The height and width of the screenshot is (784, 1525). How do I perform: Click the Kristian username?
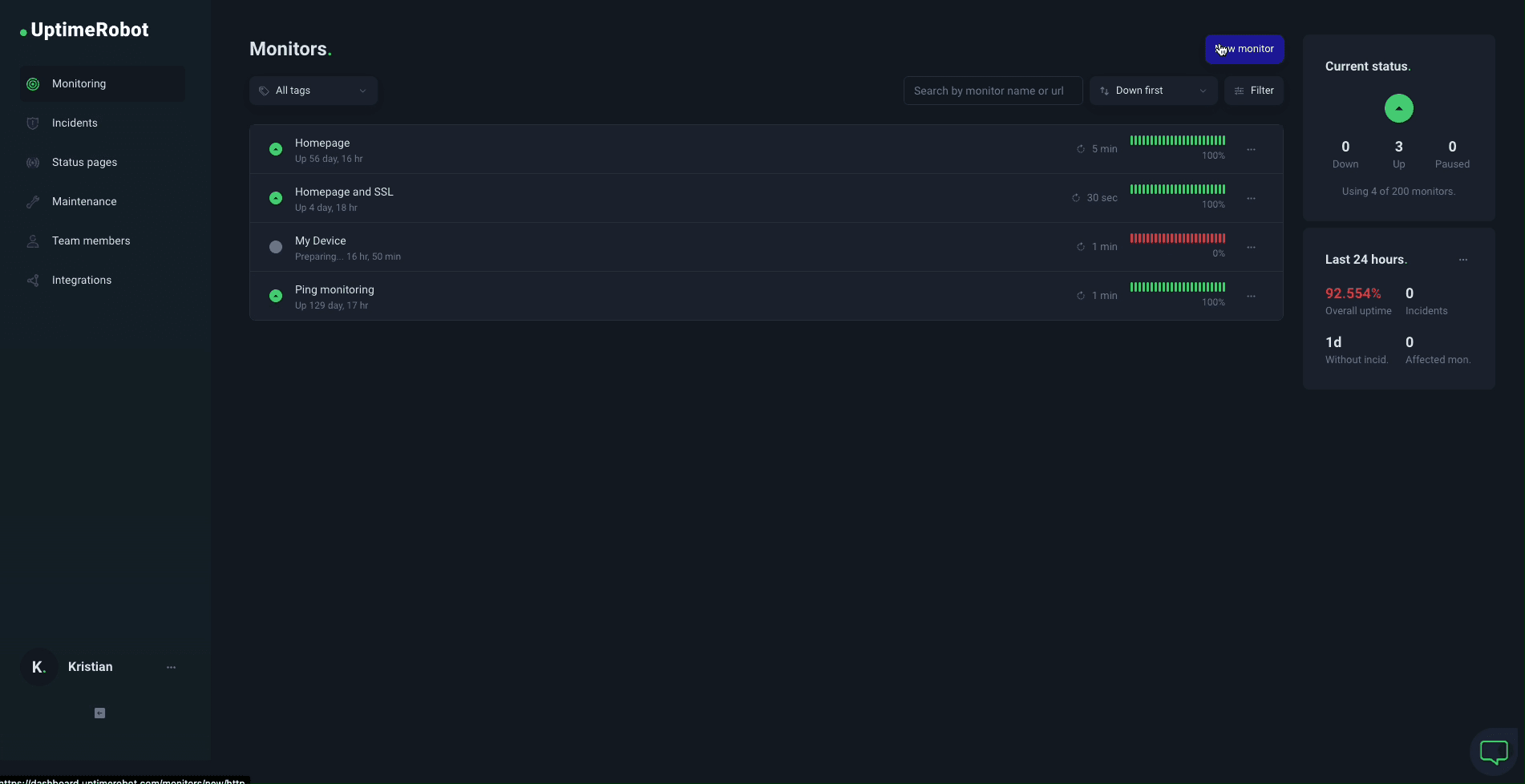click(91, 667)
